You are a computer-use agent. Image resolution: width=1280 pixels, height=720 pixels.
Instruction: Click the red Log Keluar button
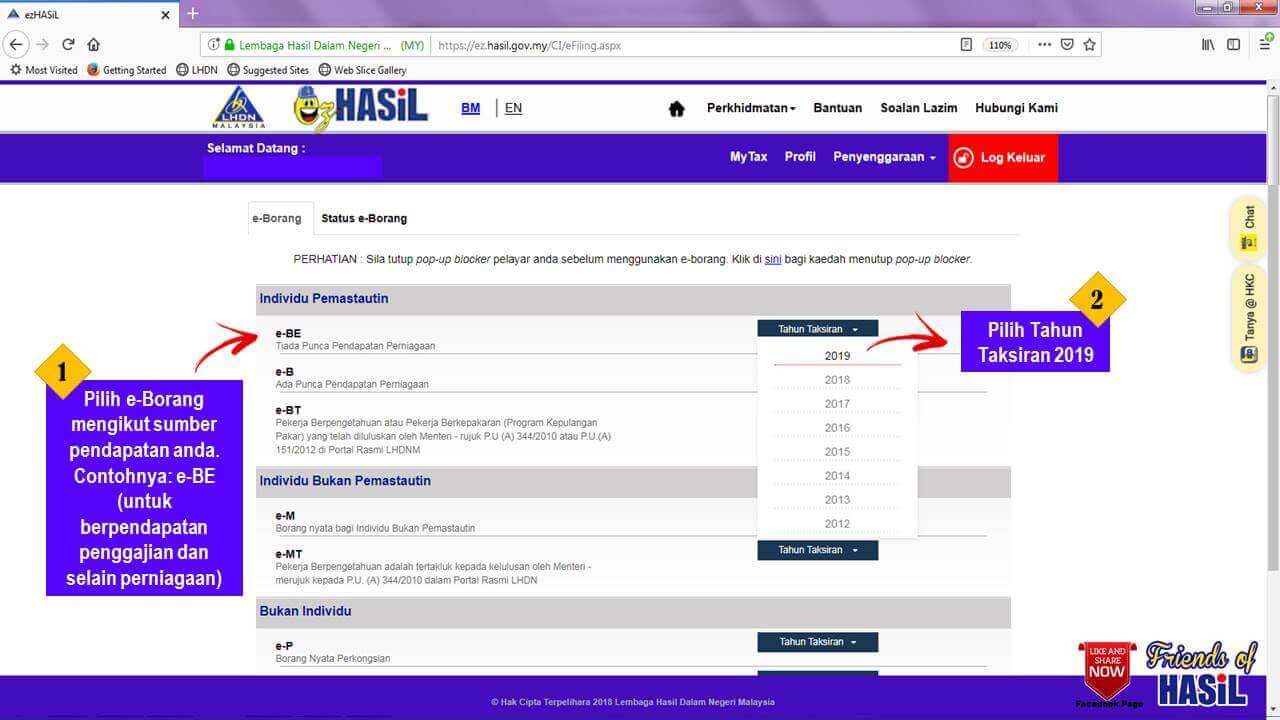pos(1003,158)
